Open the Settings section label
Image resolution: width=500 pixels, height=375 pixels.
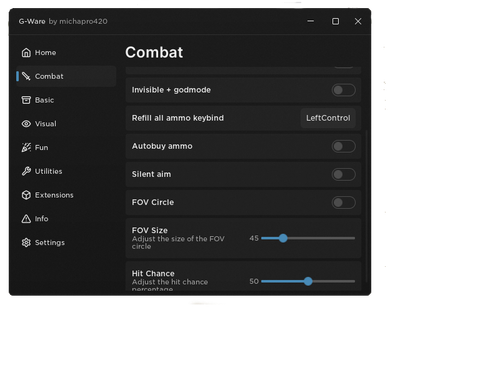50,242
